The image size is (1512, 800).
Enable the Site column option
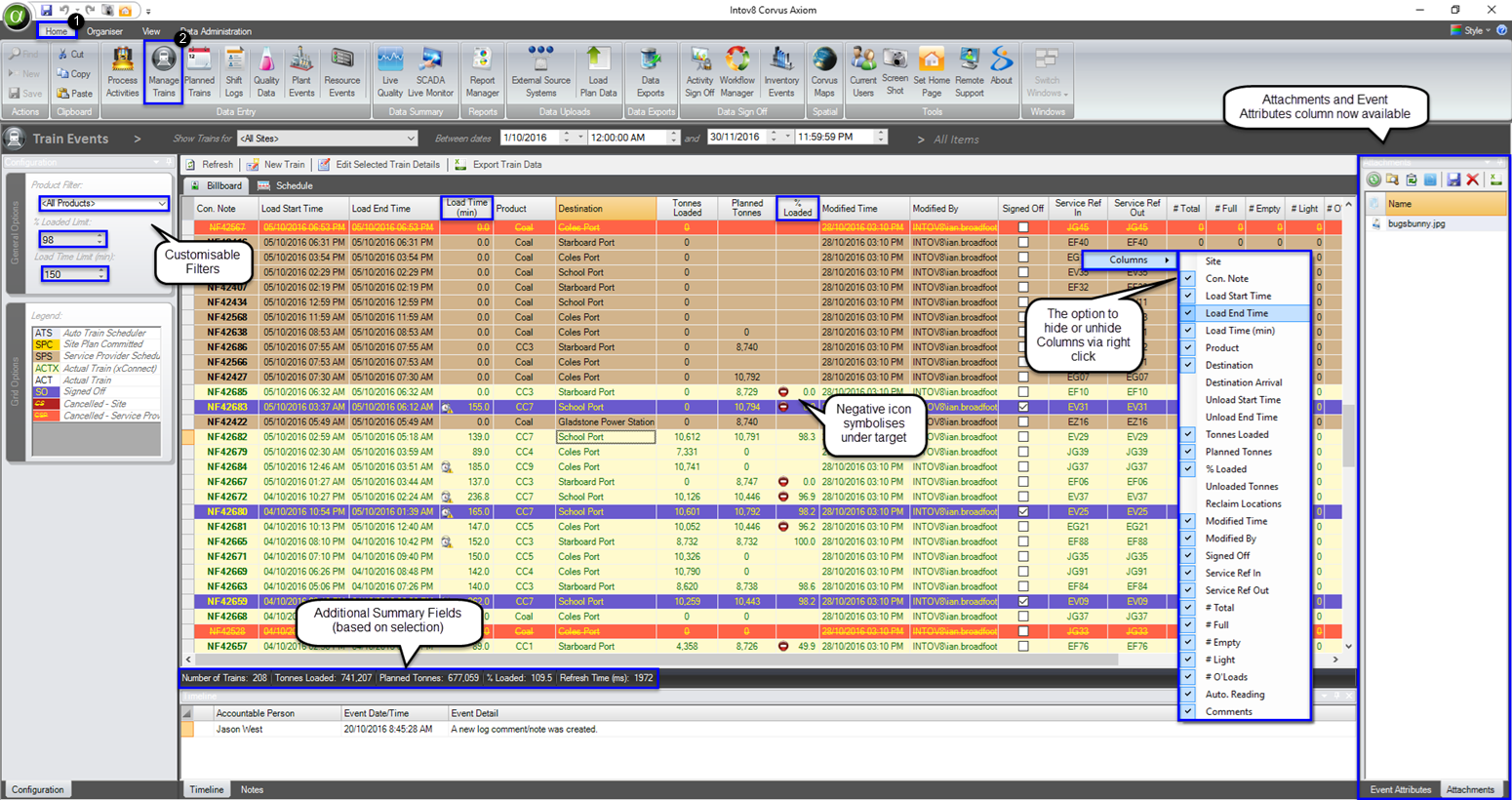point(1244,261)
